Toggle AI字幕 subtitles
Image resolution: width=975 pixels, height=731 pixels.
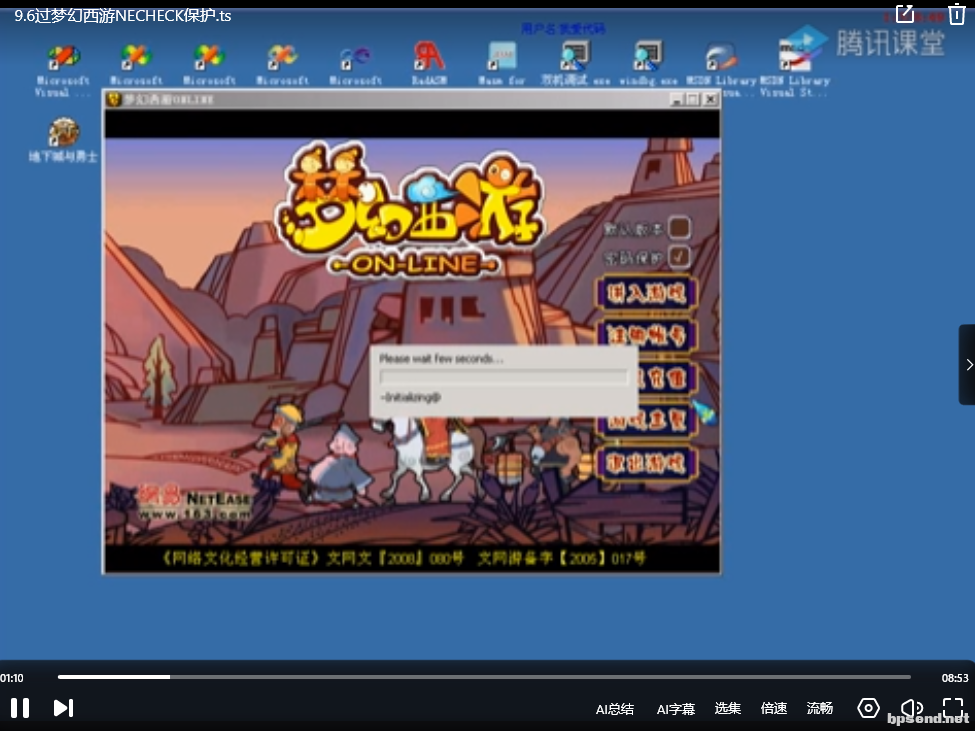(676, 709)
